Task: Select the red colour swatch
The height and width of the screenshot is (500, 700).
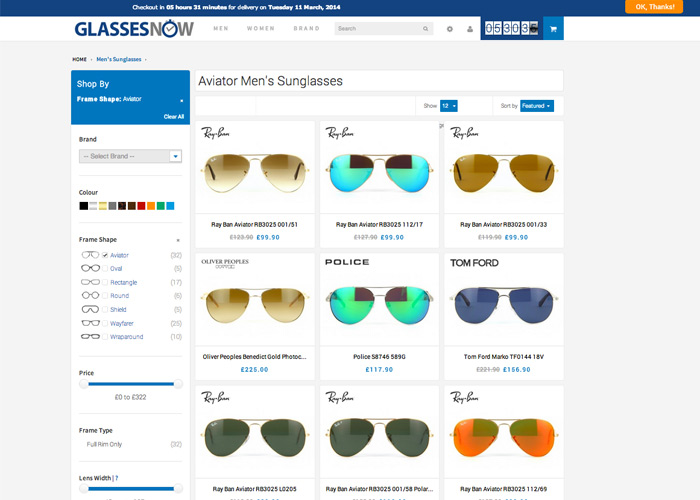Action: point(141,206)
